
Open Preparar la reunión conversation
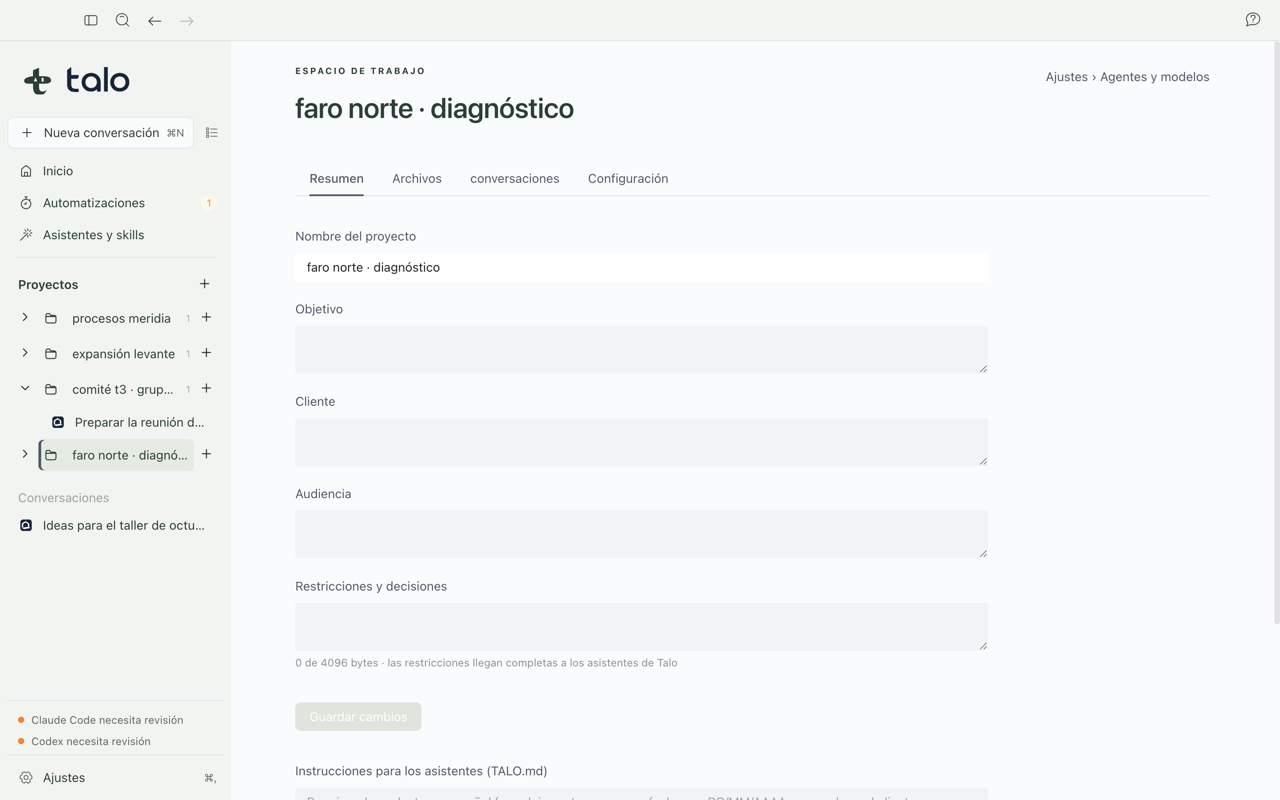click(x=129, y=422)
